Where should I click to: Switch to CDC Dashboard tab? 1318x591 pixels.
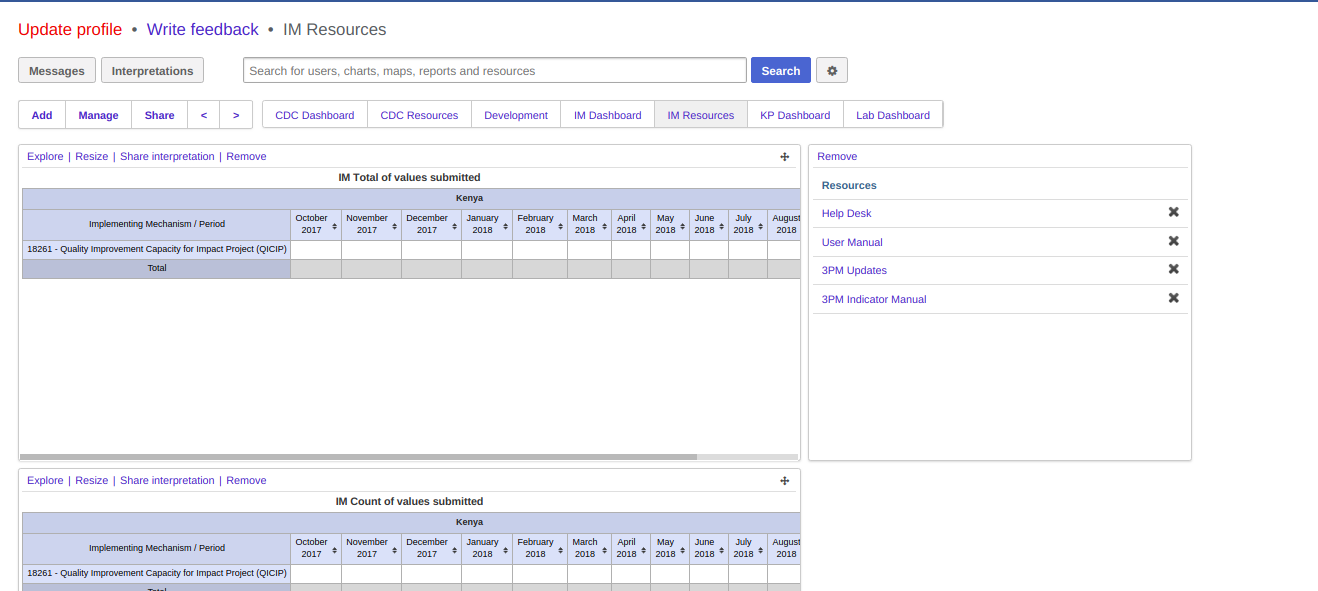tap(315, 115)
